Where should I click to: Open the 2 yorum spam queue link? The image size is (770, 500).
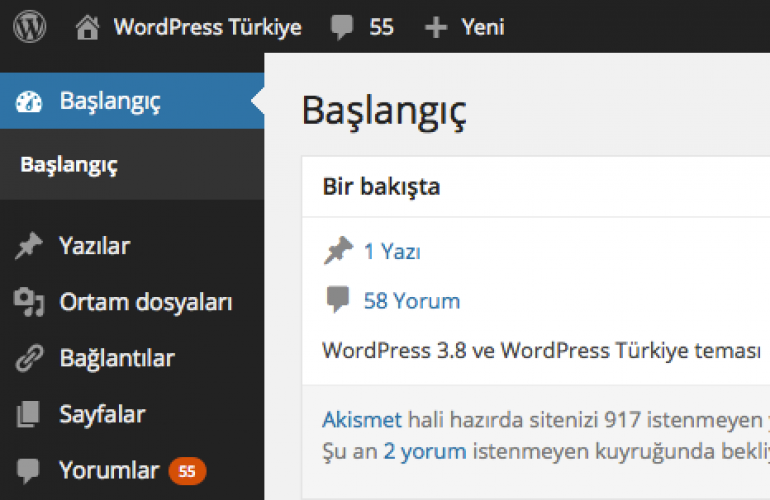click(x=425, y=451)
